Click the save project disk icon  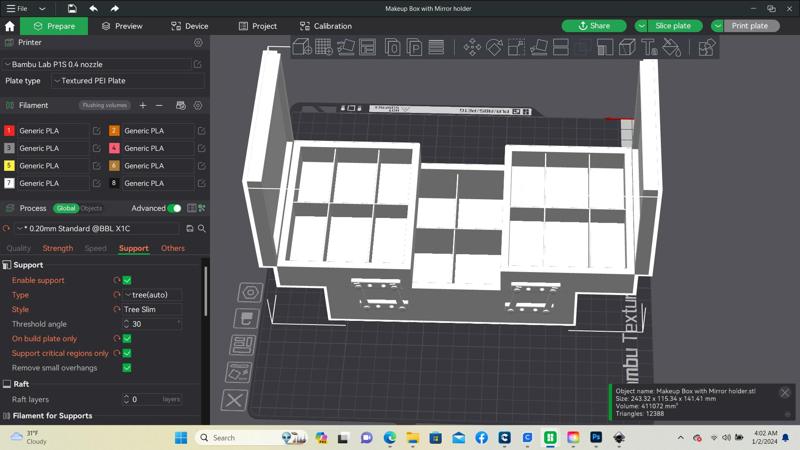coord(72,8)
